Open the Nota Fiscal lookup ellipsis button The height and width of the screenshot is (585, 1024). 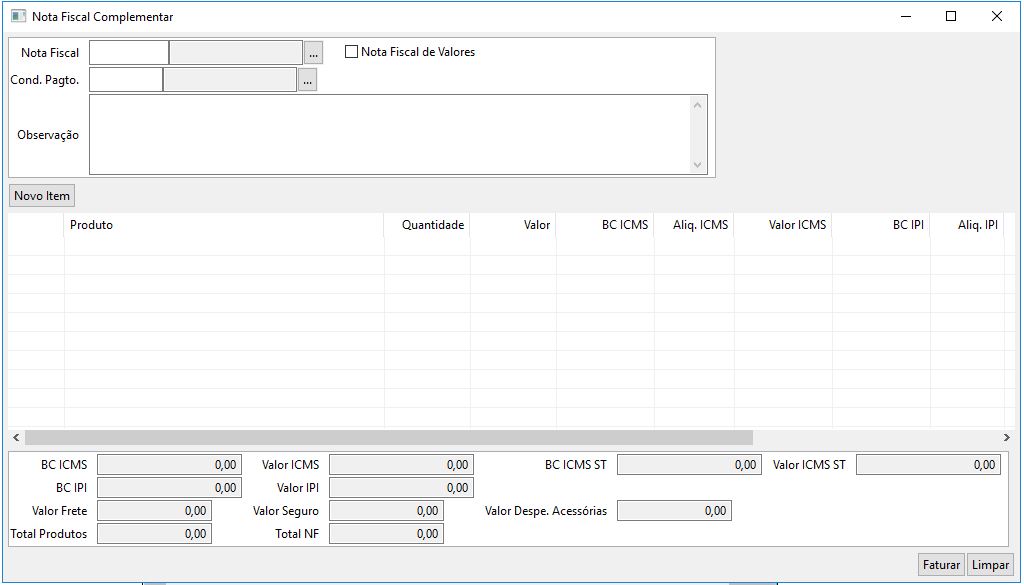tap(313, 53)
